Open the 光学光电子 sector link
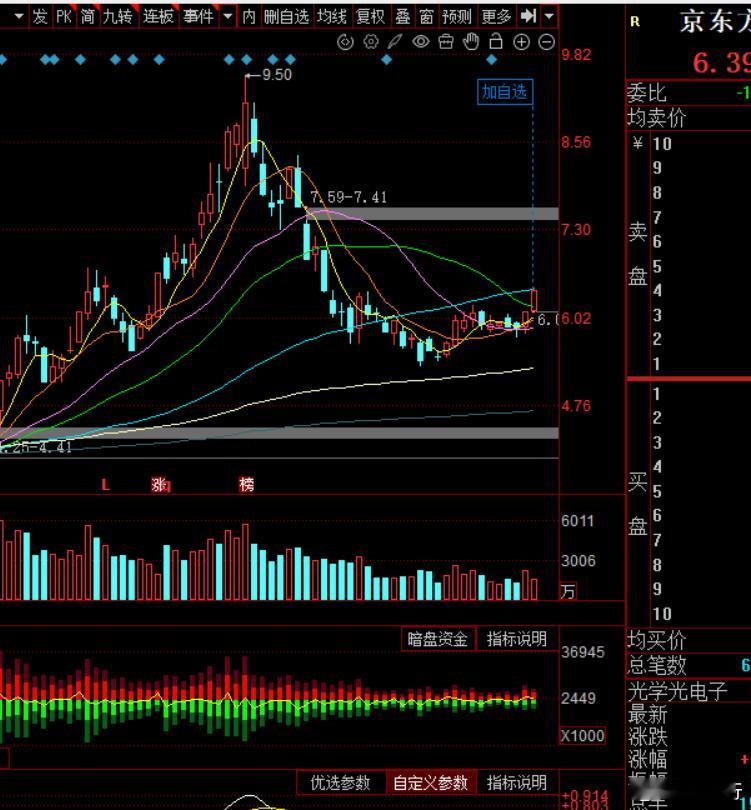Screen dimensions: 751x810 tap(677, 691)
